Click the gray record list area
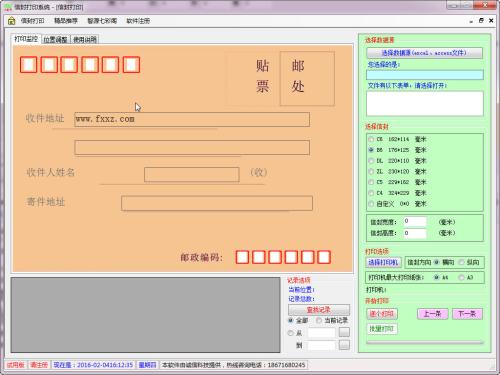This screenshot has height=375, width=500. point(145,315)
